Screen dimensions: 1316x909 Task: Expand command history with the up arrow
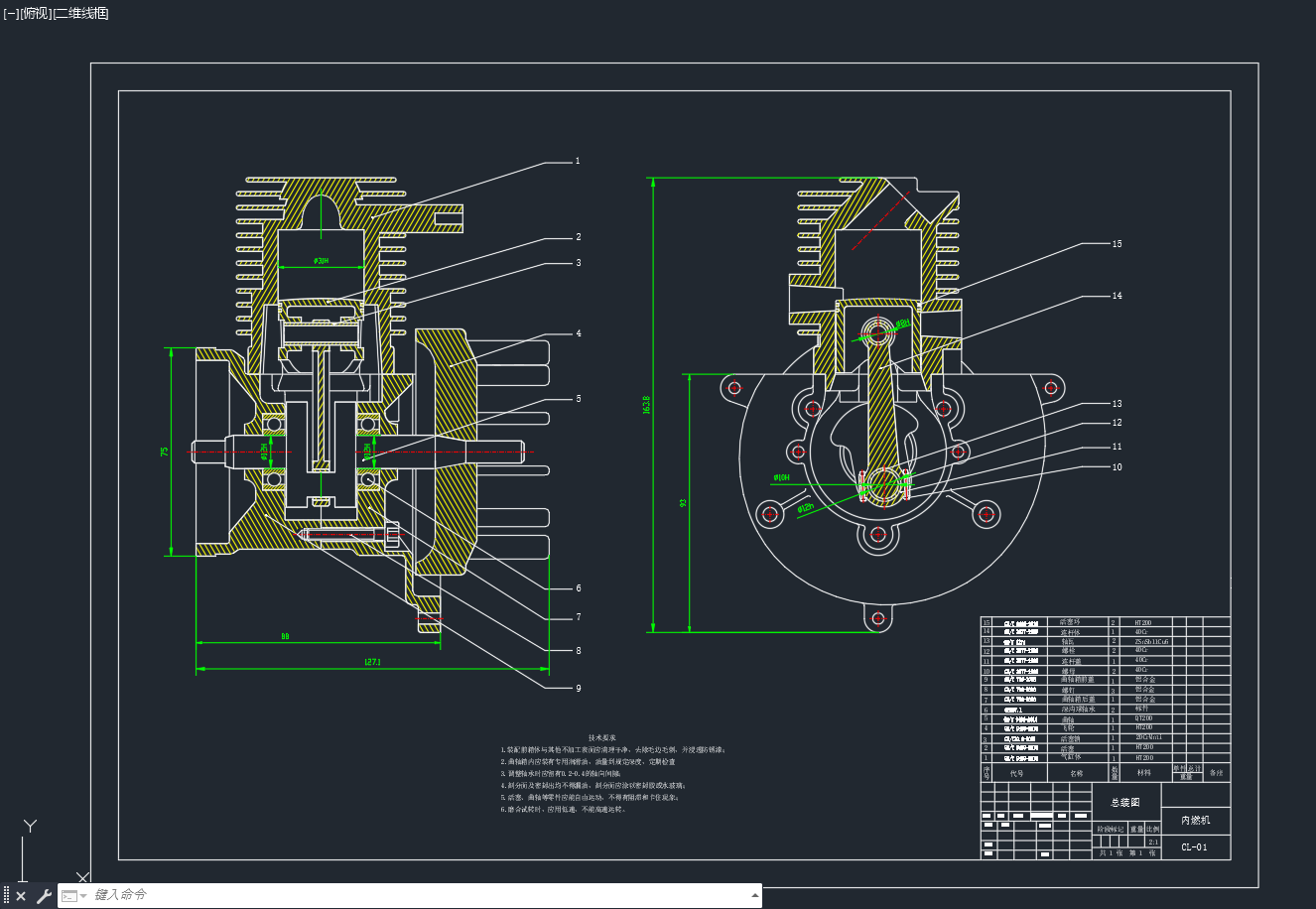756,895
